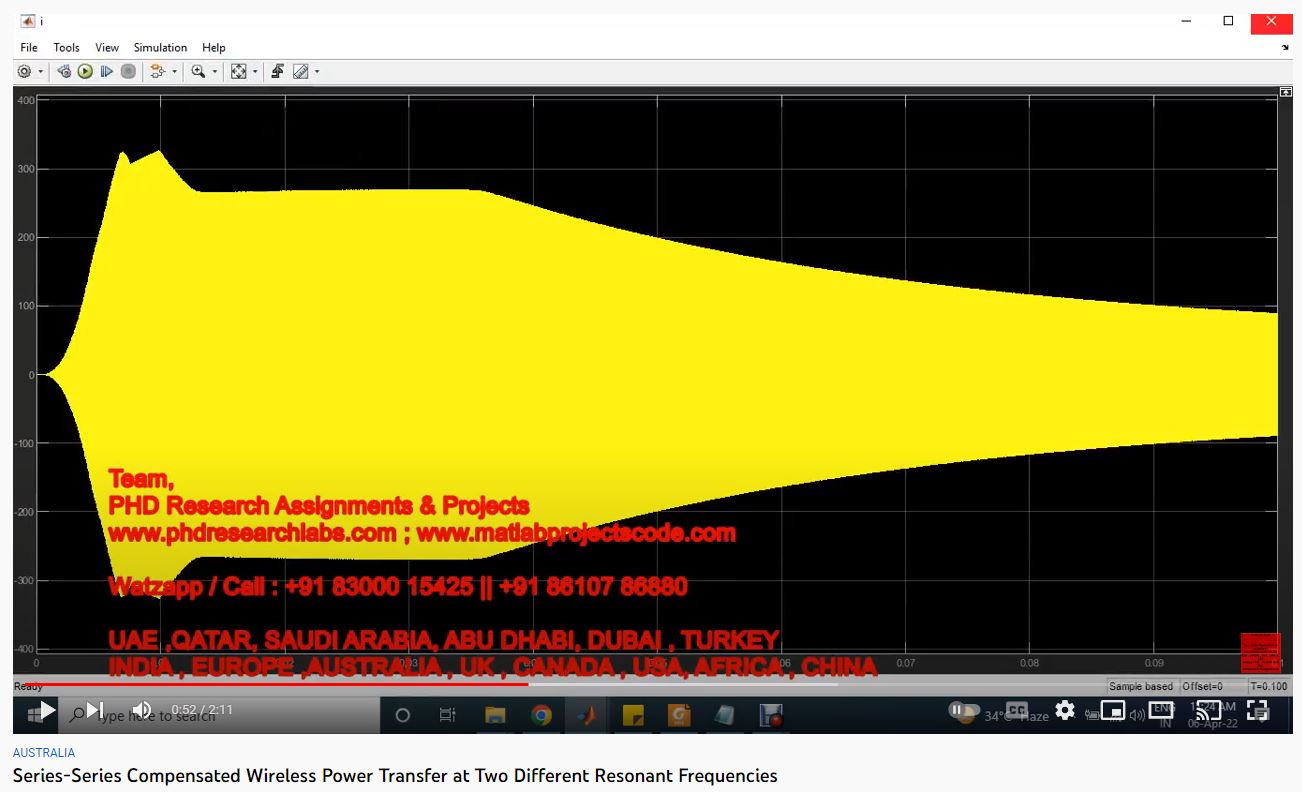Expand the scale axes dropdown arrow

255,72
